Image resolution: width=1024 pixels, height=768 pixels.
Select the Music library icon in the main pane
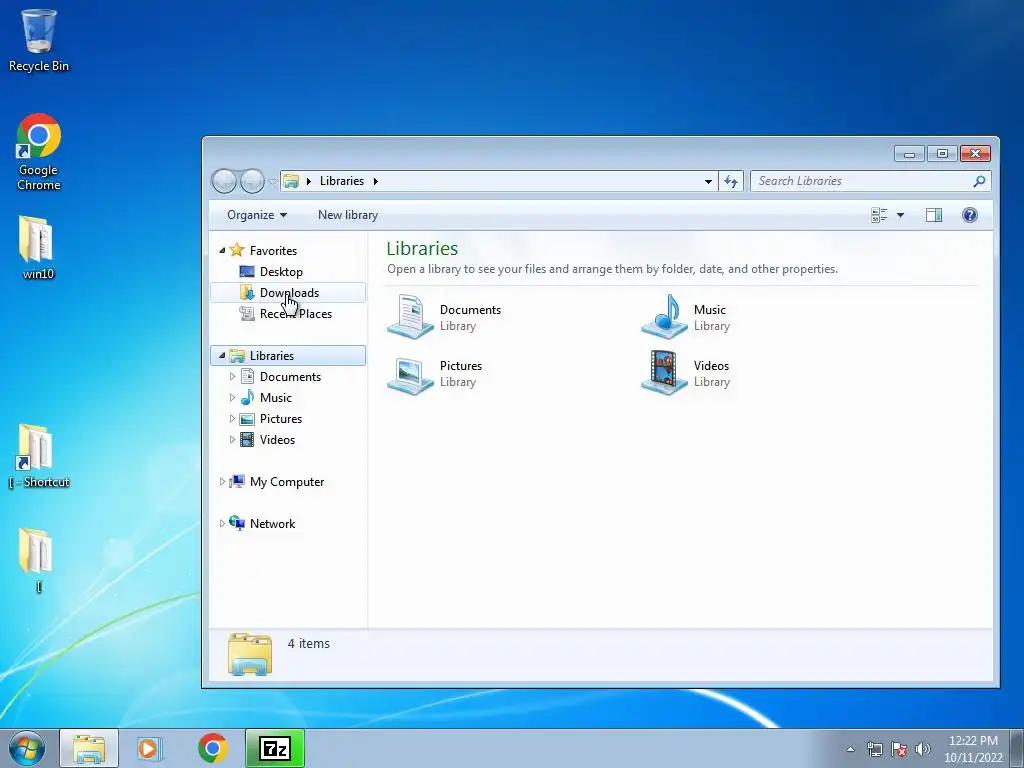664,316
